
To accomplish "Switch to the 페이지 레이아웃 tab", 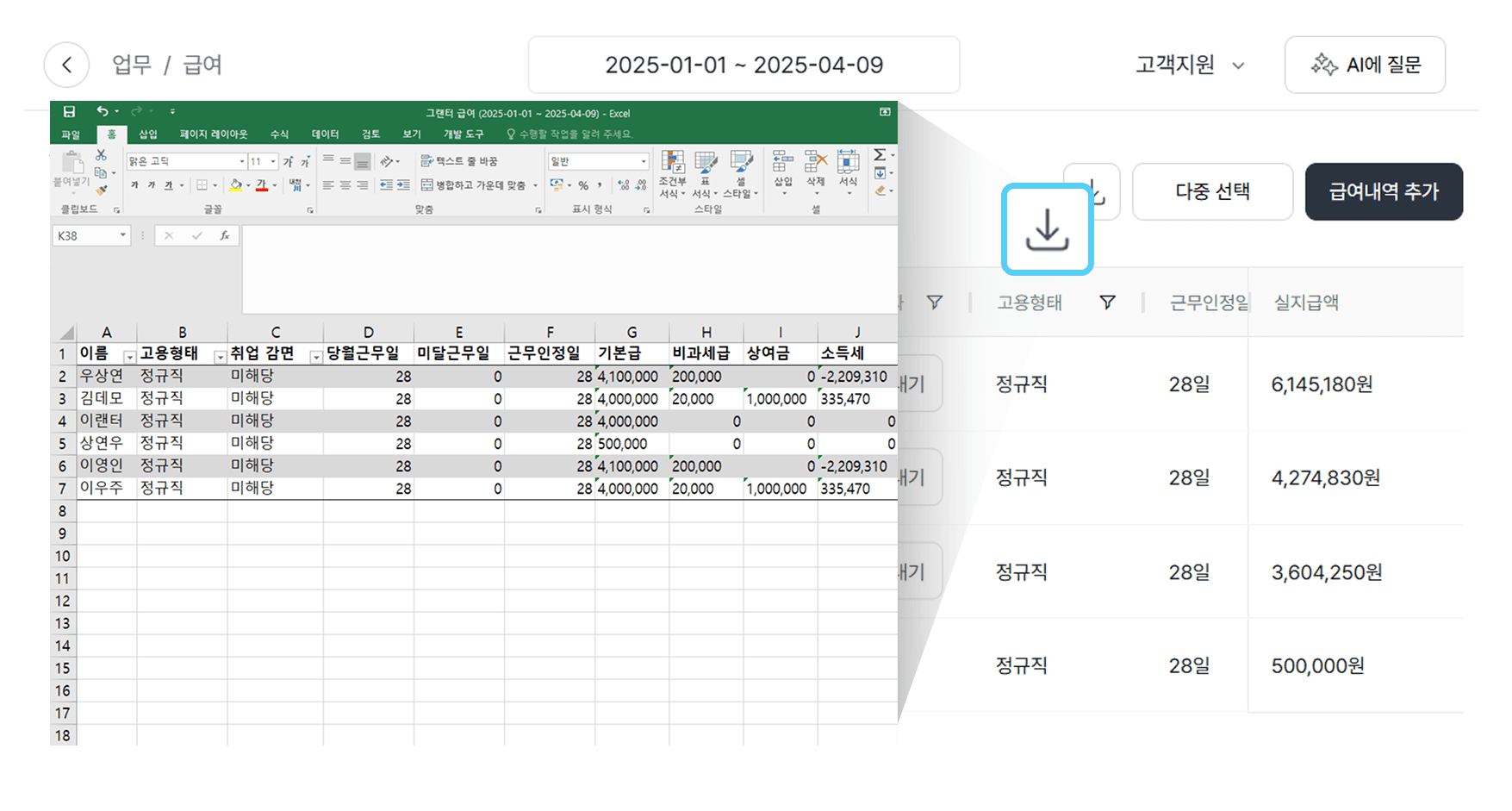I will point(214,134).
